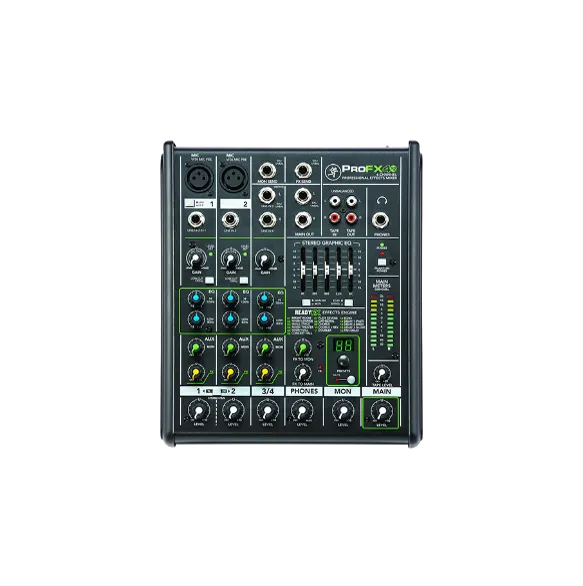Viewport: 583px width, 586px height.
Task: Click the white Tape In RCA jack
Action: [x=334, y=201]
